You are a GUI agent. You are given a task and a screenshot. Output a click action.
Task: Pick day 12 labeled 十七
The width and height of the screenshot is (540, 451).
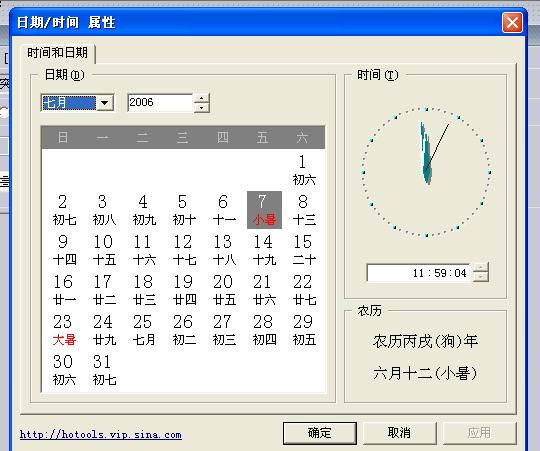point(184,250)
